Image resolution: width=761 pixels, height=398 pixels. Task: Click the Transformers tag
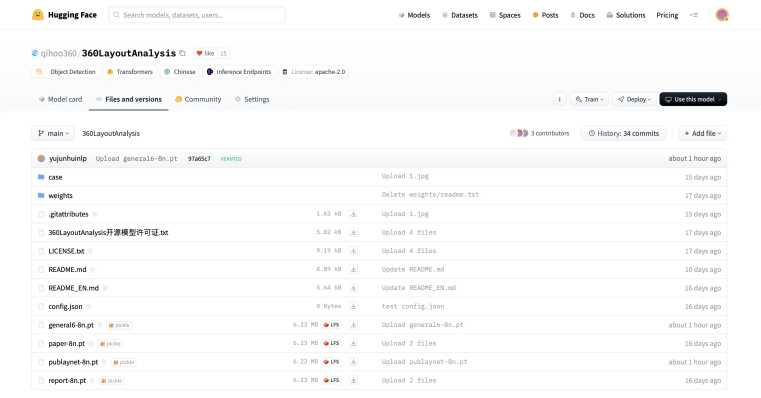click(130, 72)
